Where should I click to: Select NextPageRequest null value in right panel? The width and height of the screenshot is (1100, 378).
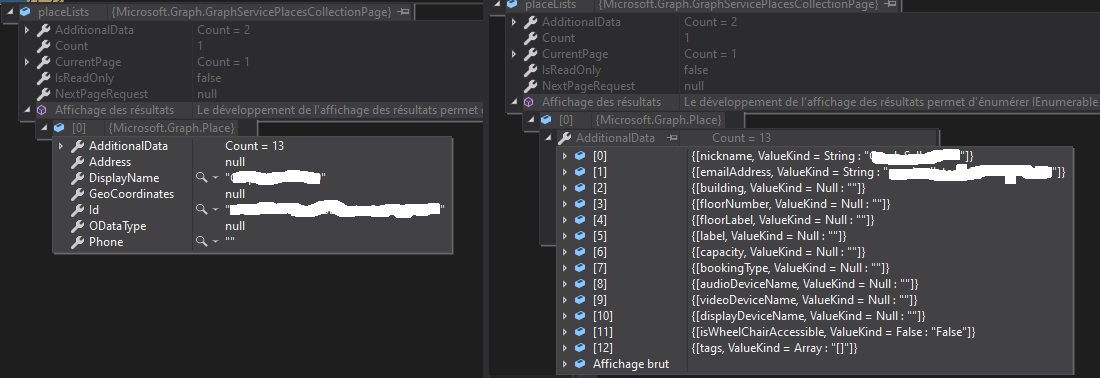[694, 86]
